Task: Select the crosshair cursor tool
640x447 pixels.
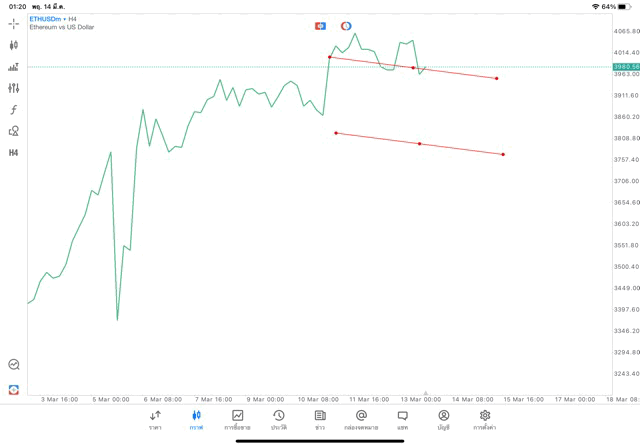Action: click(x=14, y=23)
